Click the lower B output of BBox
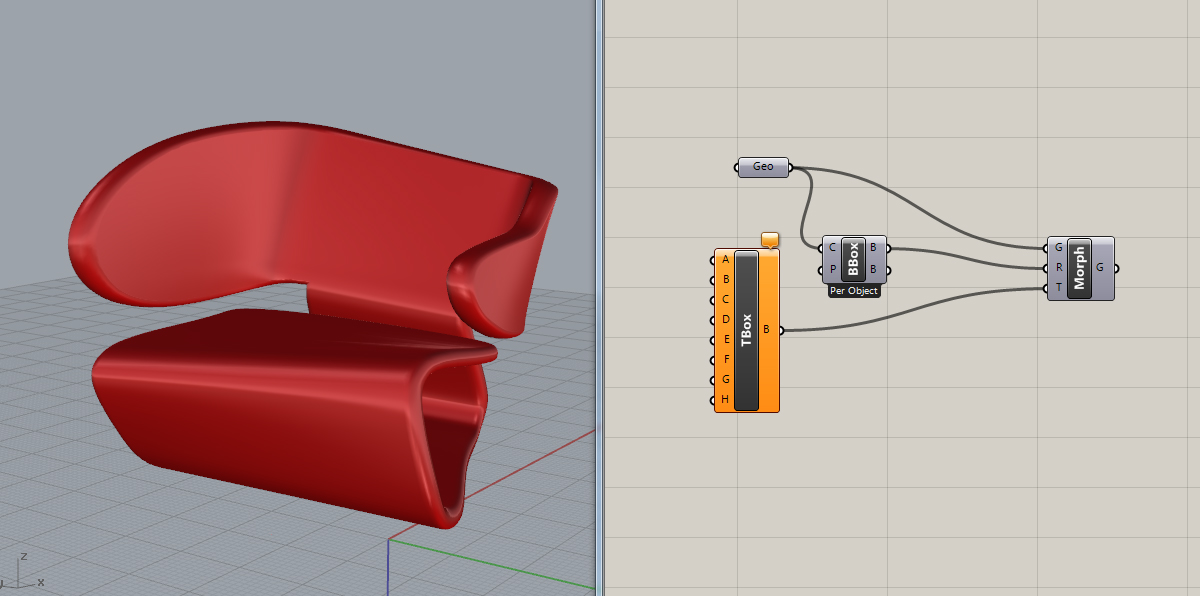 coord(874,270)
